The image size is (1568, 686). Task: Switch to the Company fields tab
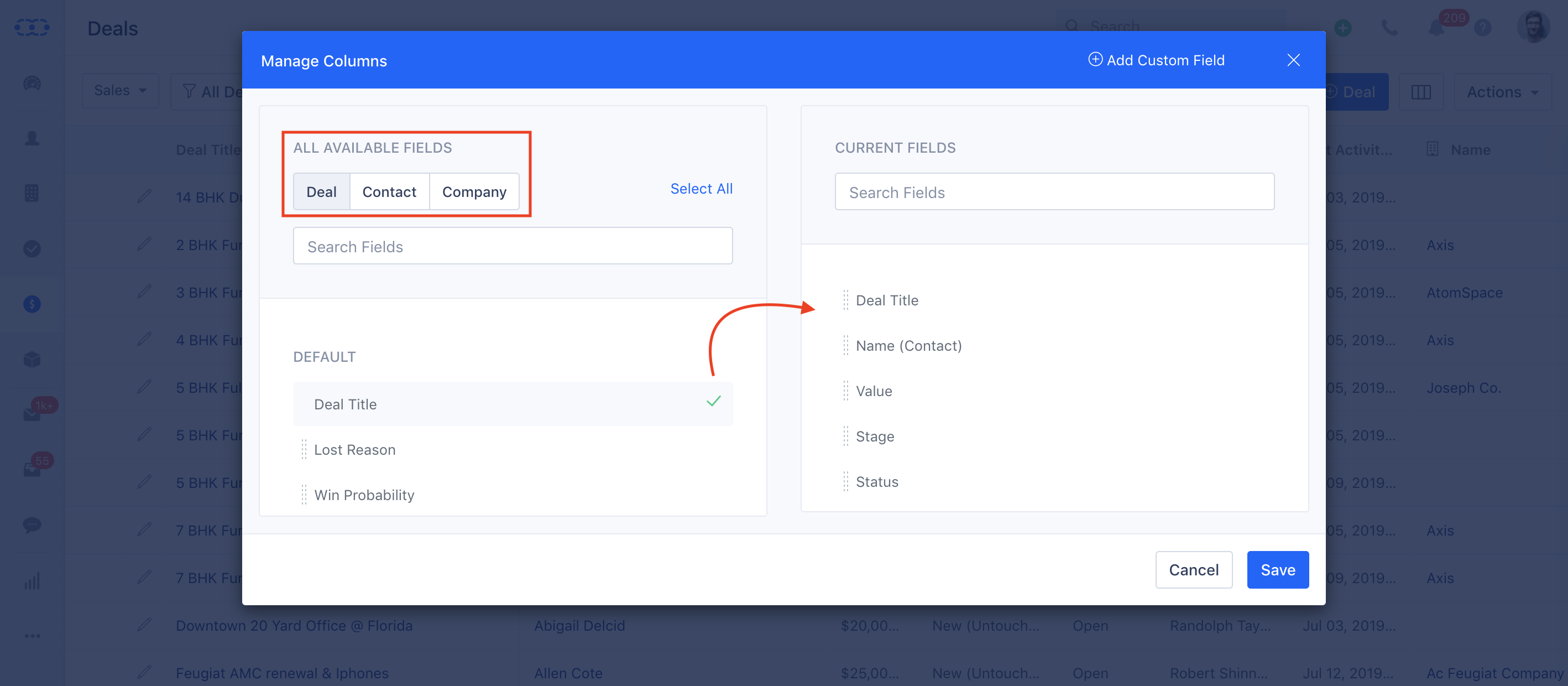pos(474,192)
